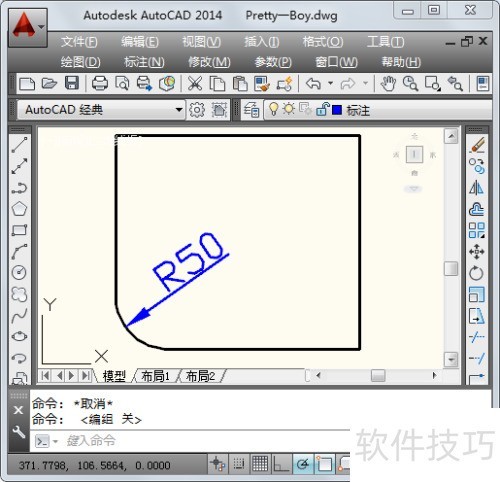Select the Rotate modify tool
Viewport: 500px width, 482px height.
(477, 273)
